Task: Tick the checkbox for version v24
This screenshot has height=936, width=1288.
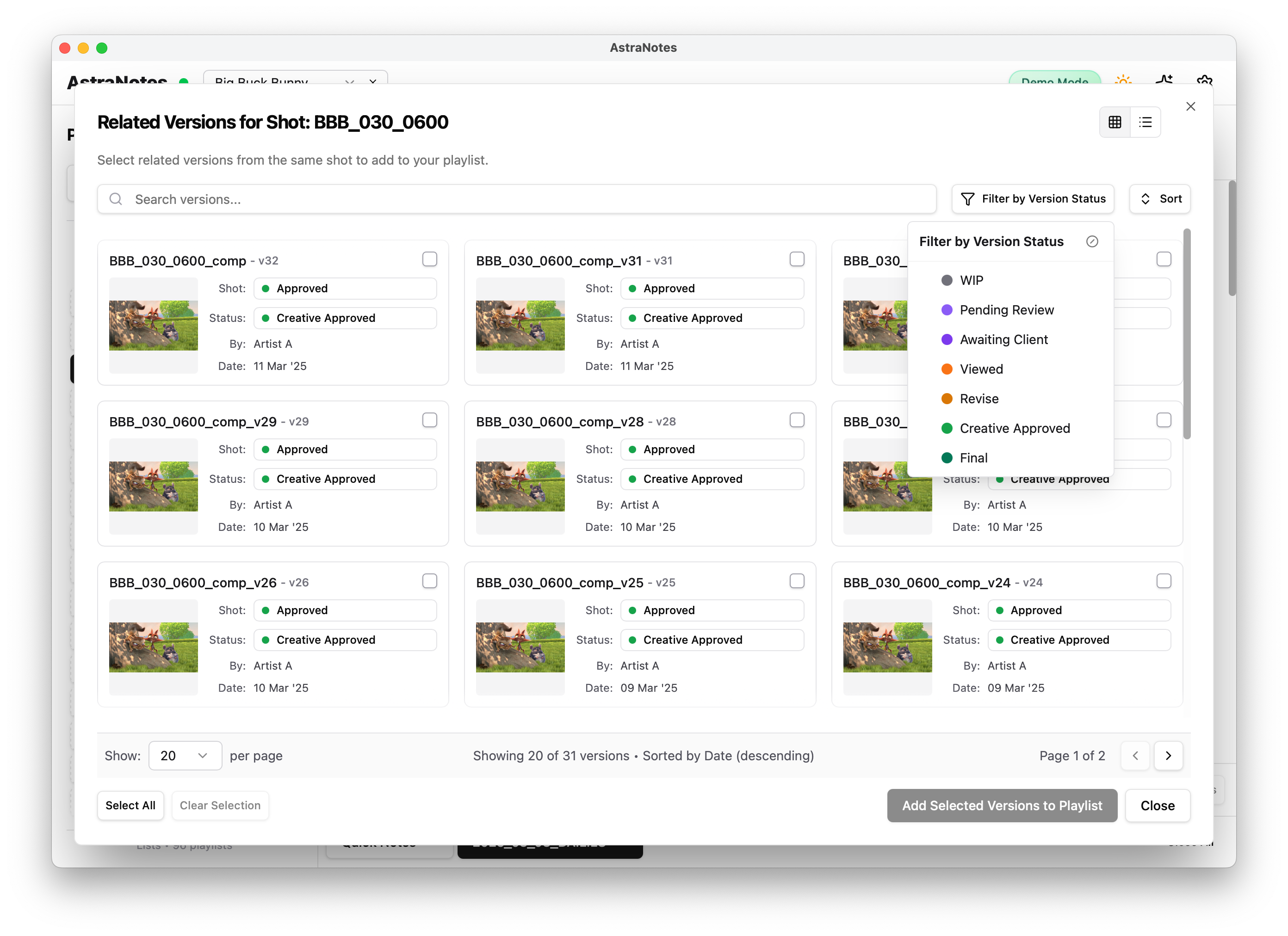Action: 1164,581
